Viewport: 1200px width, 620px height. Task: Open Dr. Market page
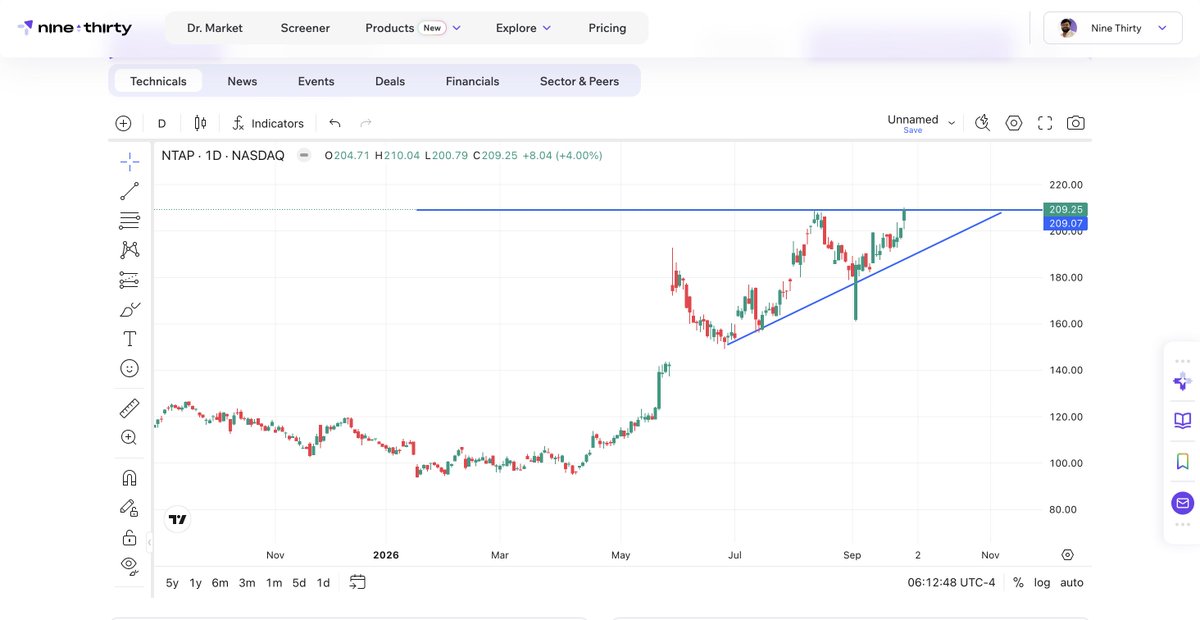coord(215,28)
